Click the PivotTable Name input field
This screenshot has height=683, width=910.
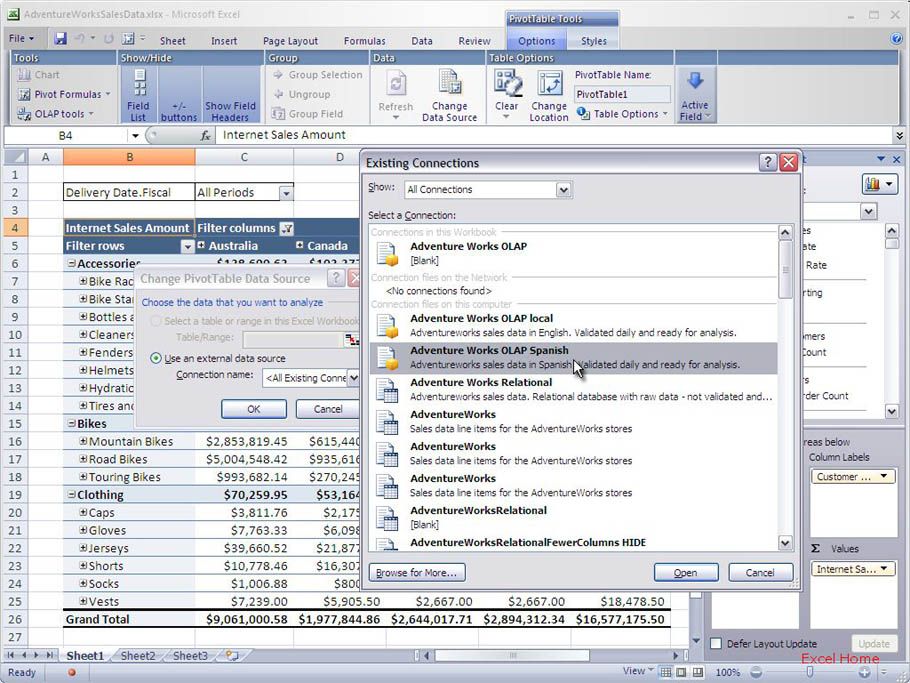click(622, 94)
